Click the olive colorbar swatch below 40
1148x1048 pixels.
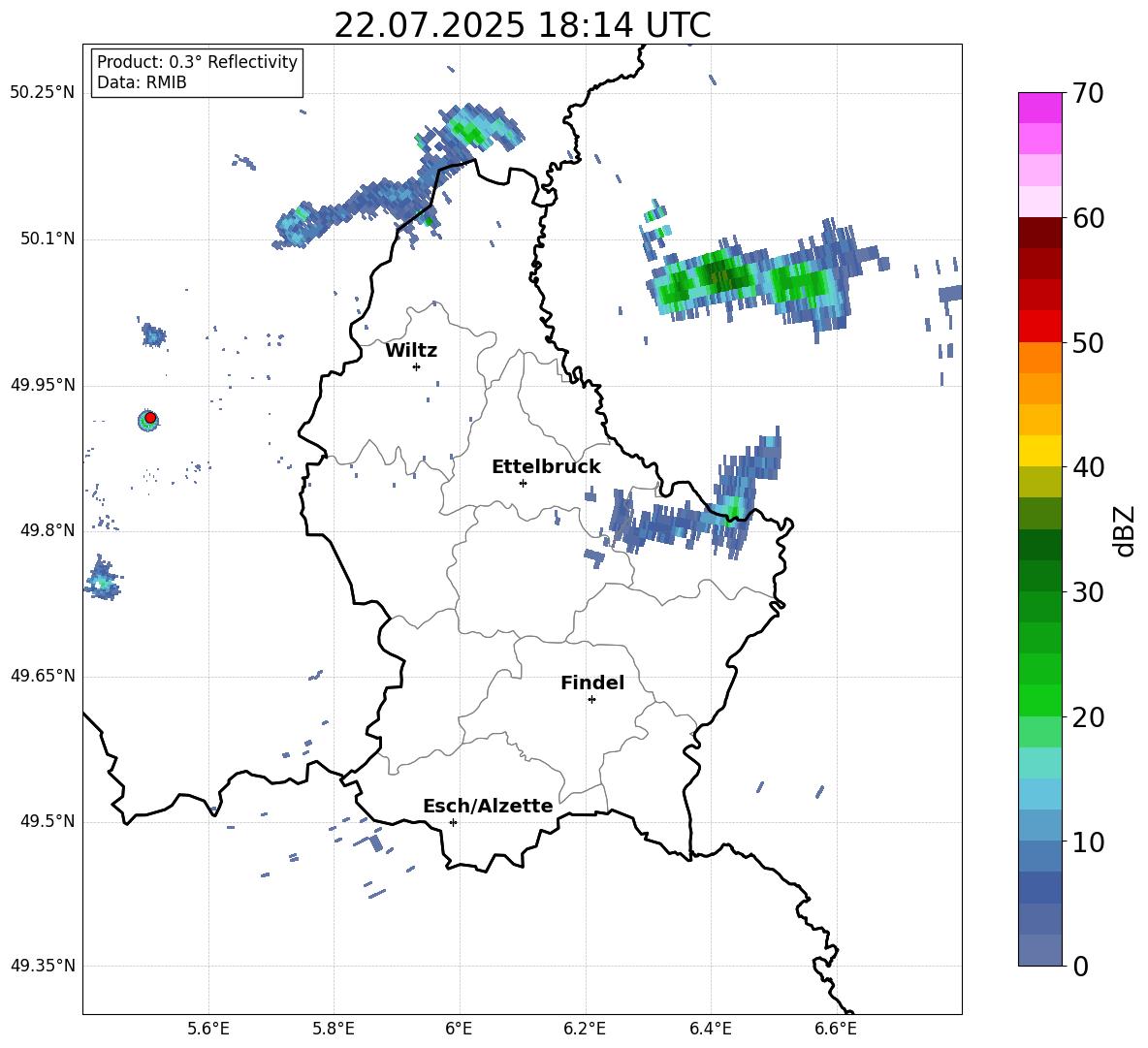point(1040,482)
